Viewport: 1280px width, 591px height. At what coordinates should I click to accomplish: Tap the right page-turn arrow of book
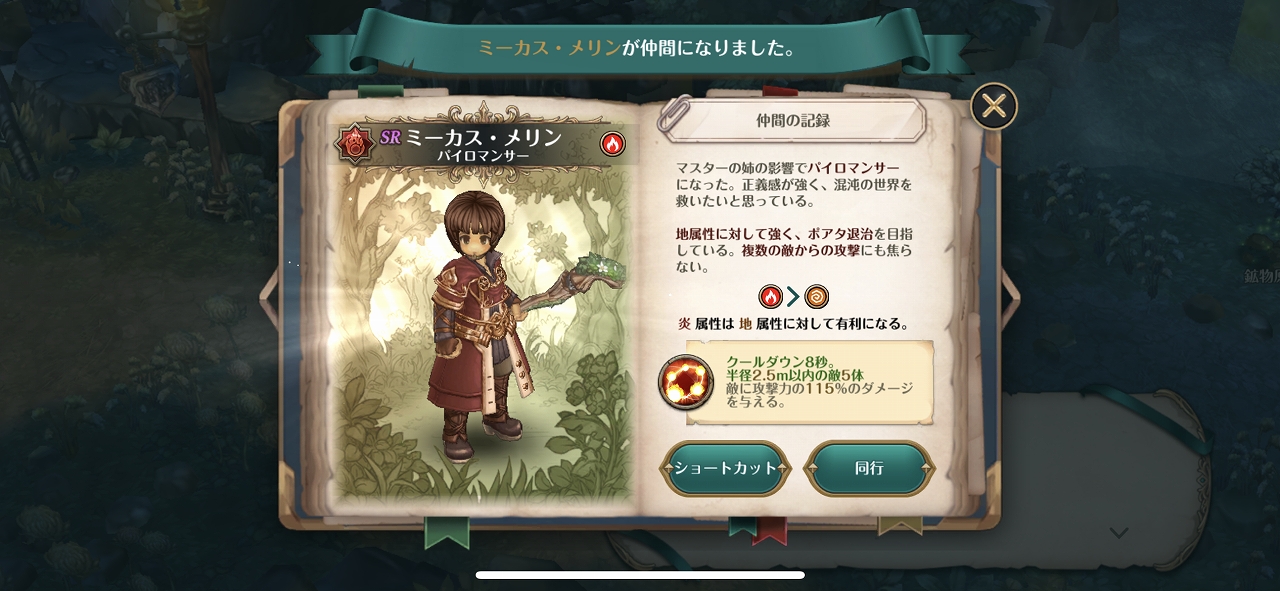click(x=1011, y=297)
